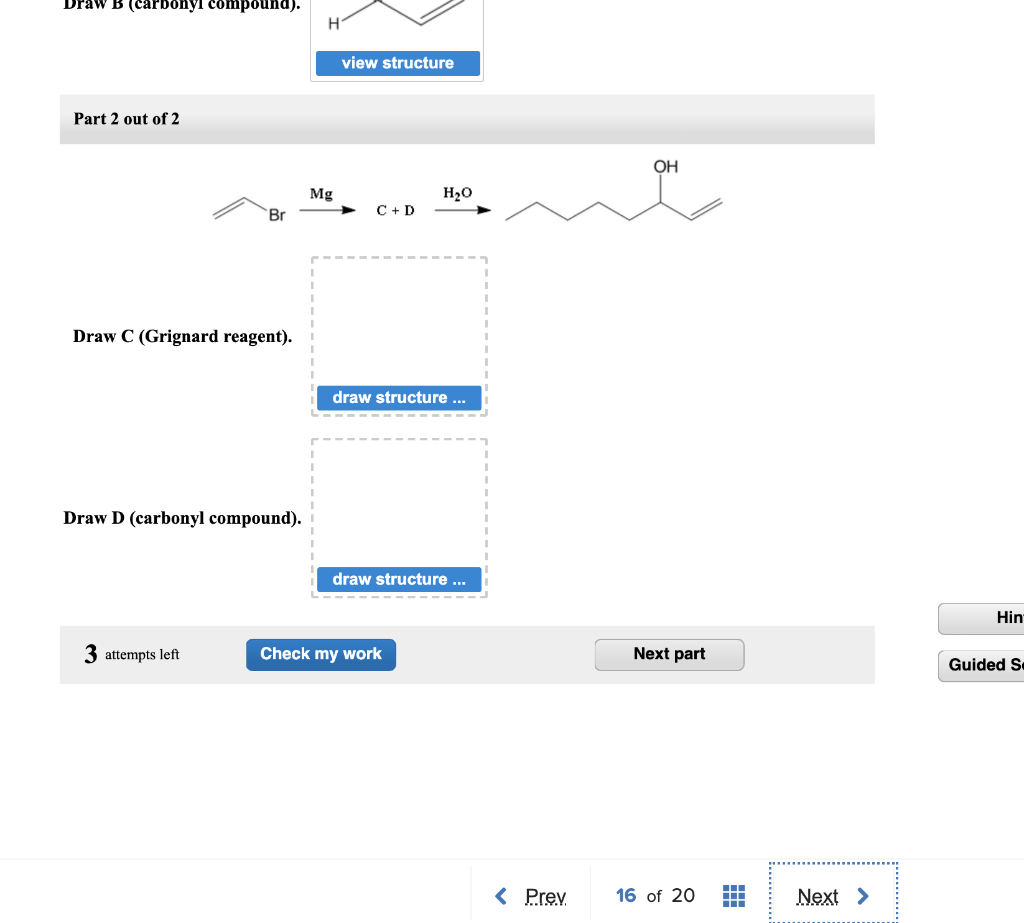Open view structure for compound B
This screenshot has width=1024, height=923.
(x=397, y=63)
